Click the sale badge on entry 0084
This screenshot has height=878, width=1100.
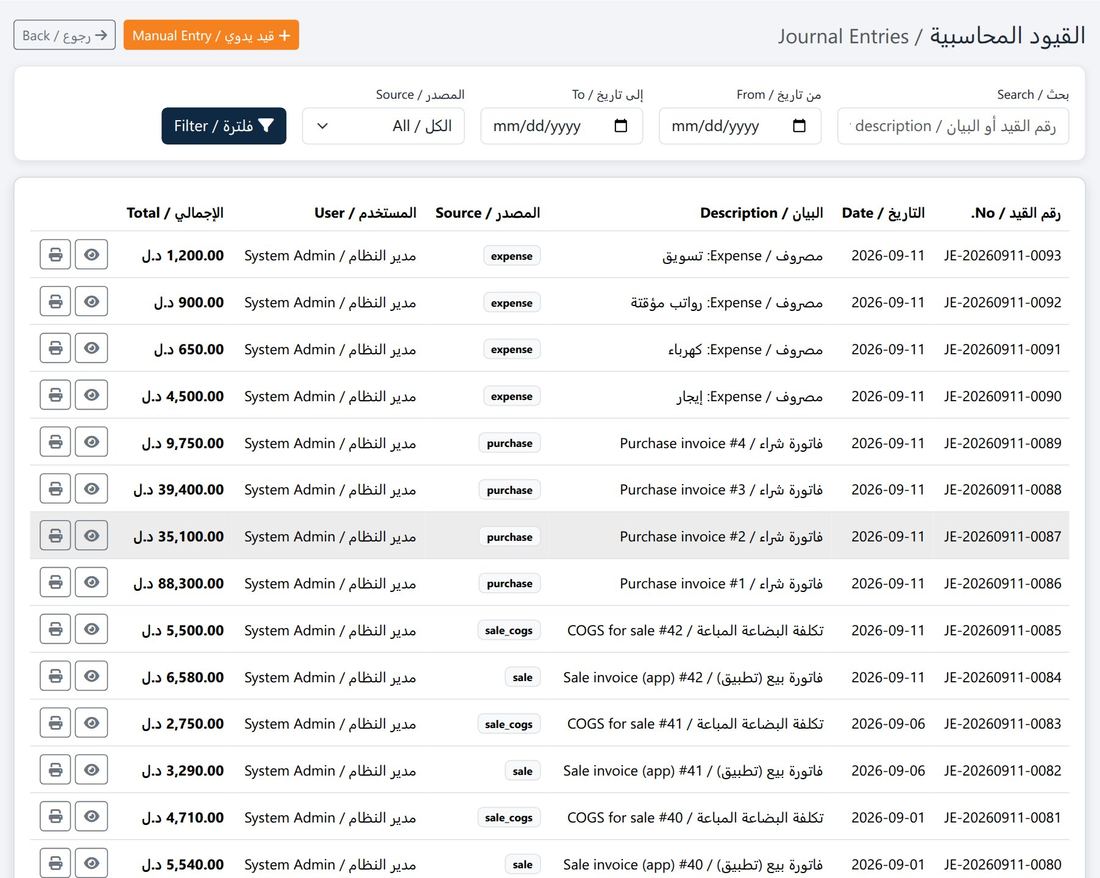coord(523,677)
